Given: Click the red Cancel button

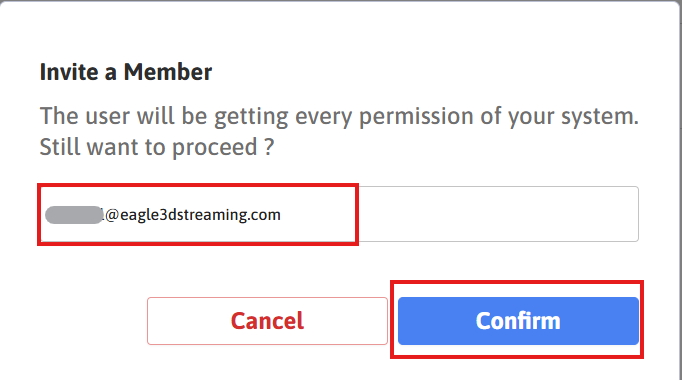Looking at the screenshot, I should [x=267, y=321].
